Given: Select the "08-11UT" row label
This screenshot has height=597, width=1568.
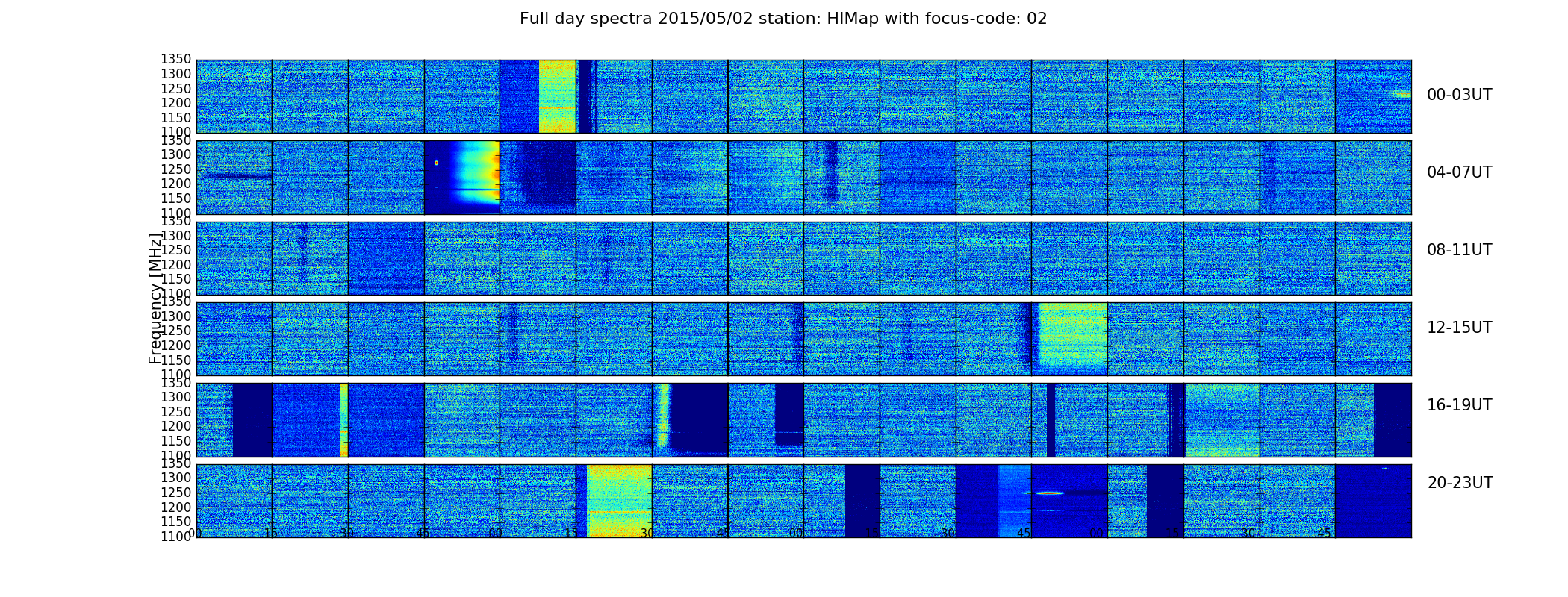Looking at the screenshot, I should pos(1459,250).
